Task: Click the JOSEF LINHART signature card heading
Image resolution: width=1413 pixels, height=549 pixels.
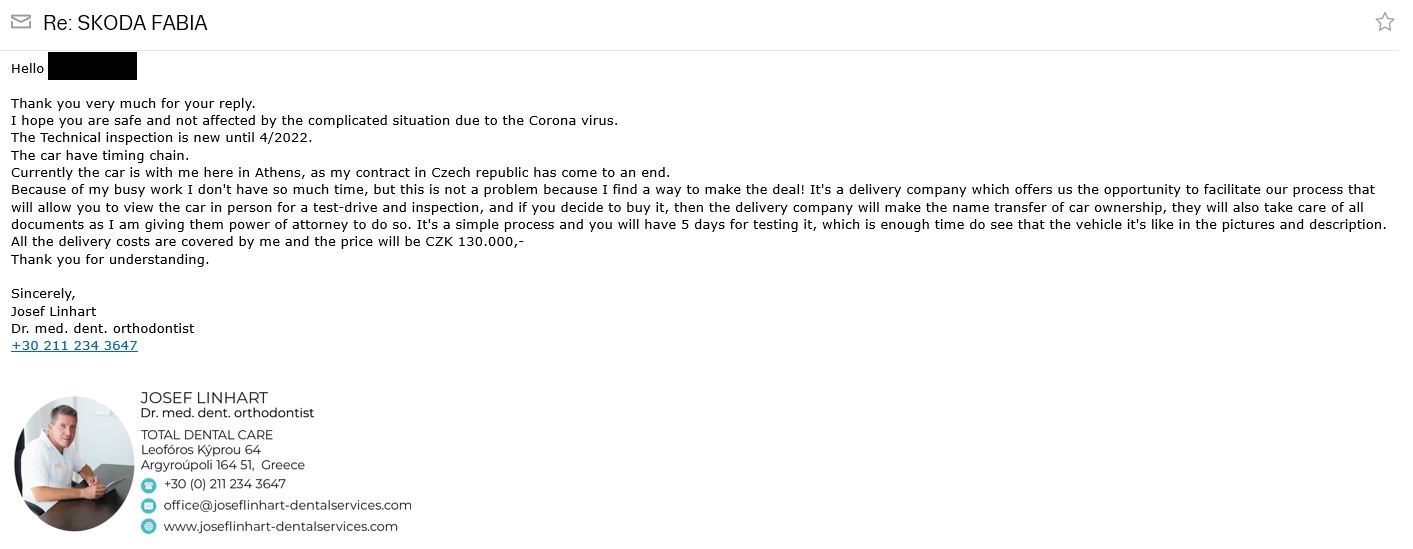Action: coord(204,397)
